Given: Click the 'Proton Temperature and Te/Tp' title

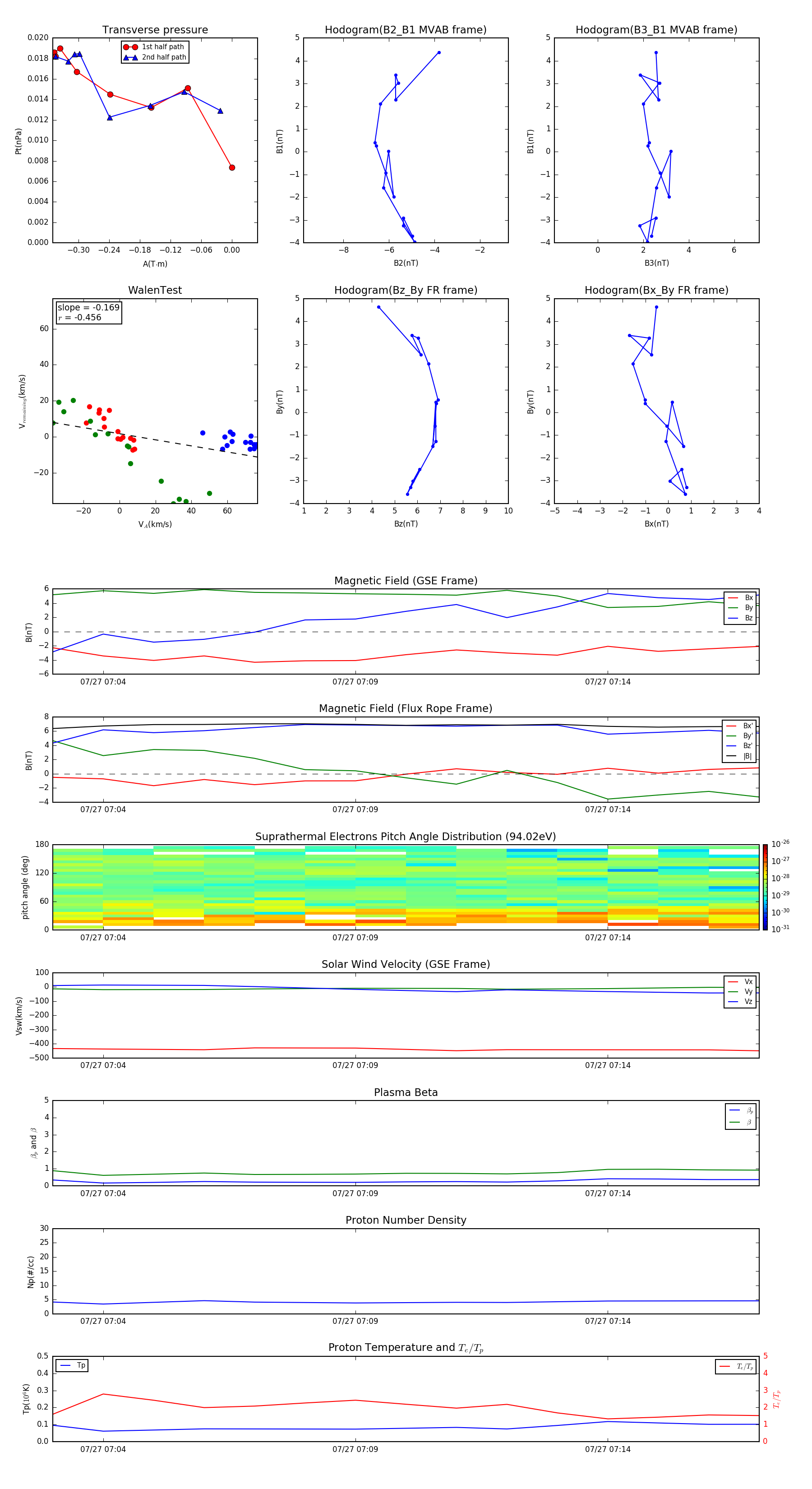Looking at the screenshot, I should click(406, 1348).
